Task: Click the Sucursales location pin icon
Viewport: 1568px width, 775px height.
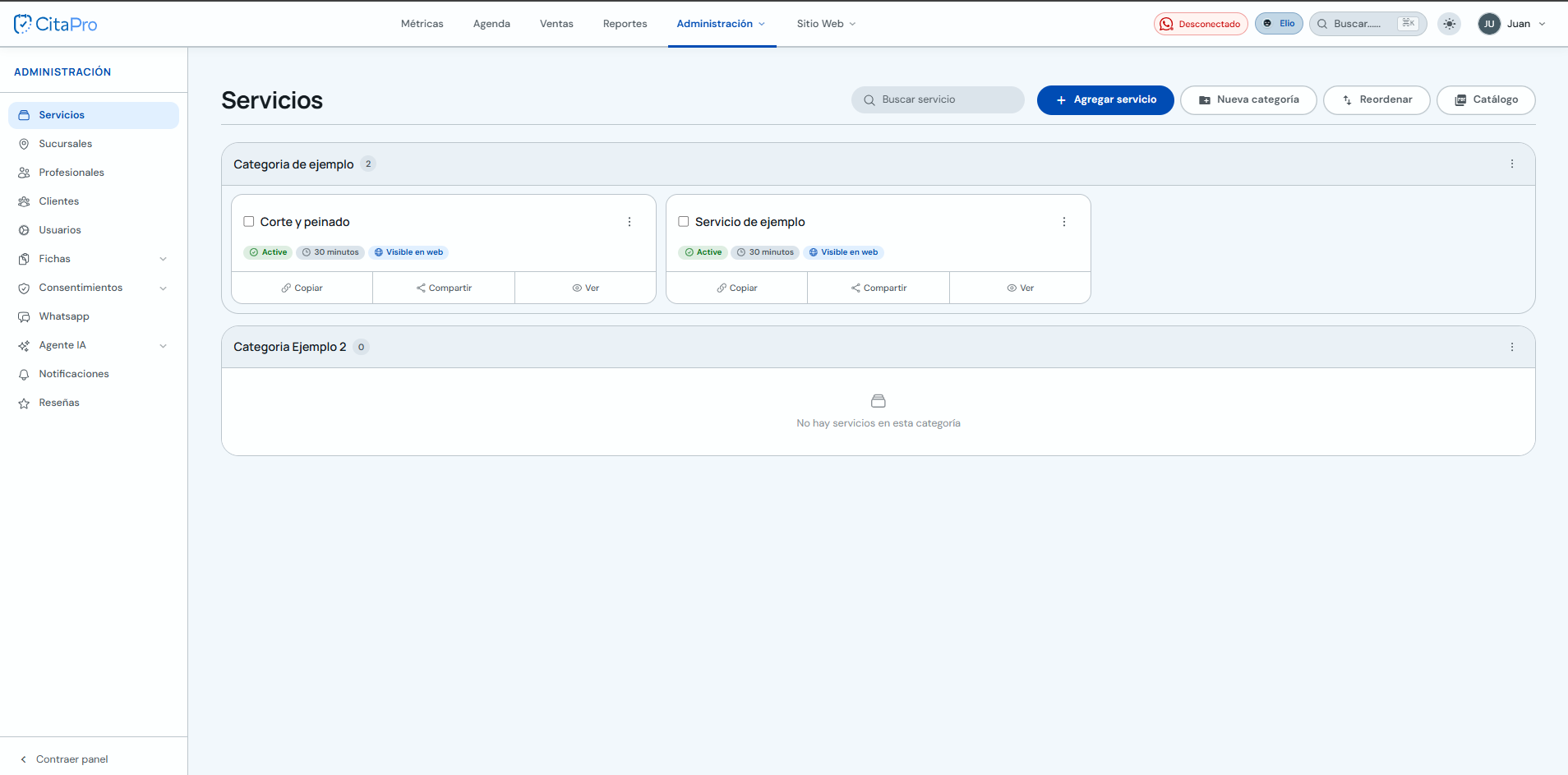Action: (x=24, y=144)
